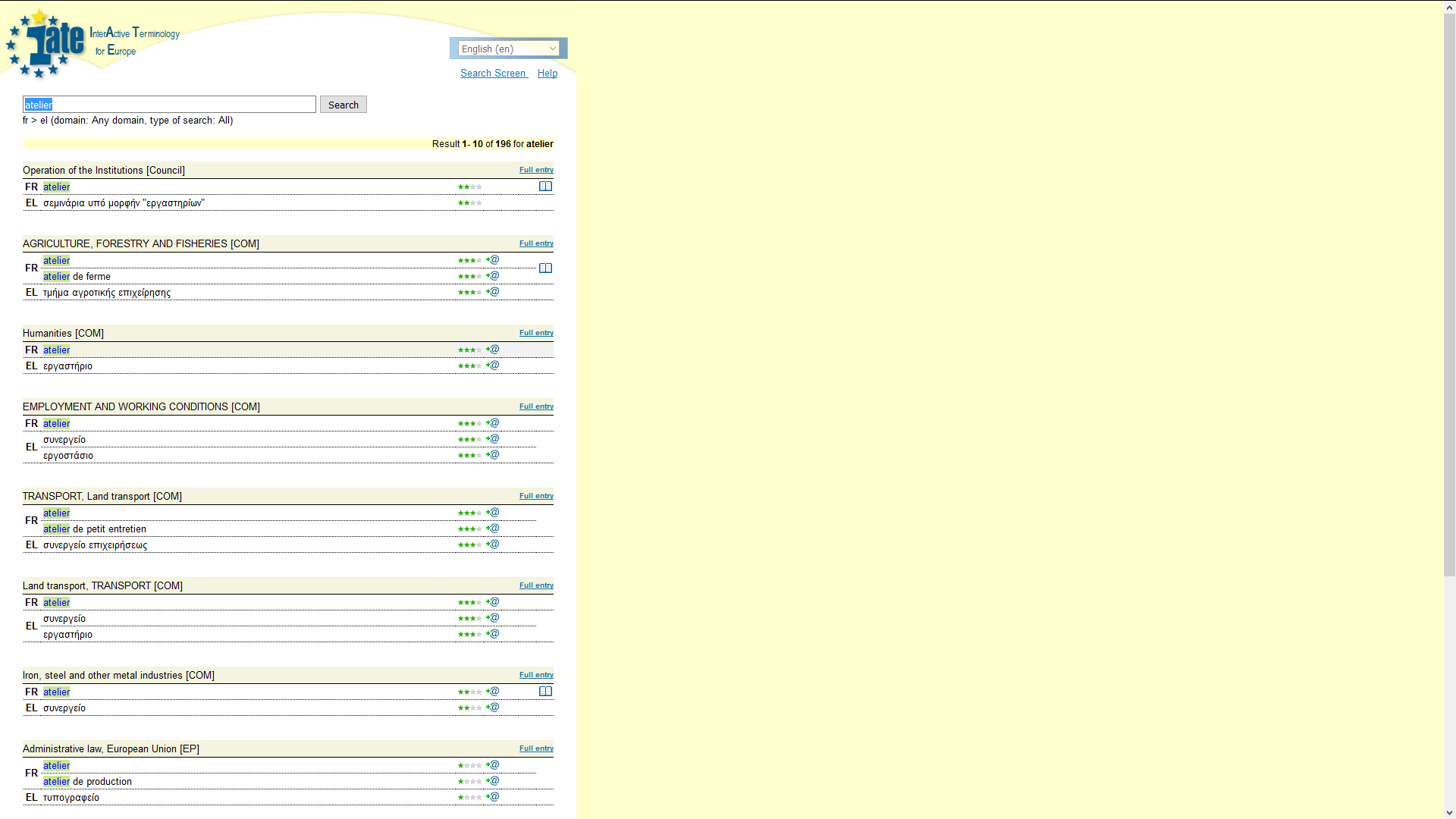Click +@ icon for Humanities EL 'εργαστήριο'
Image resolution: width=1456 pixels, height=819 pixels.
(493, 366)
